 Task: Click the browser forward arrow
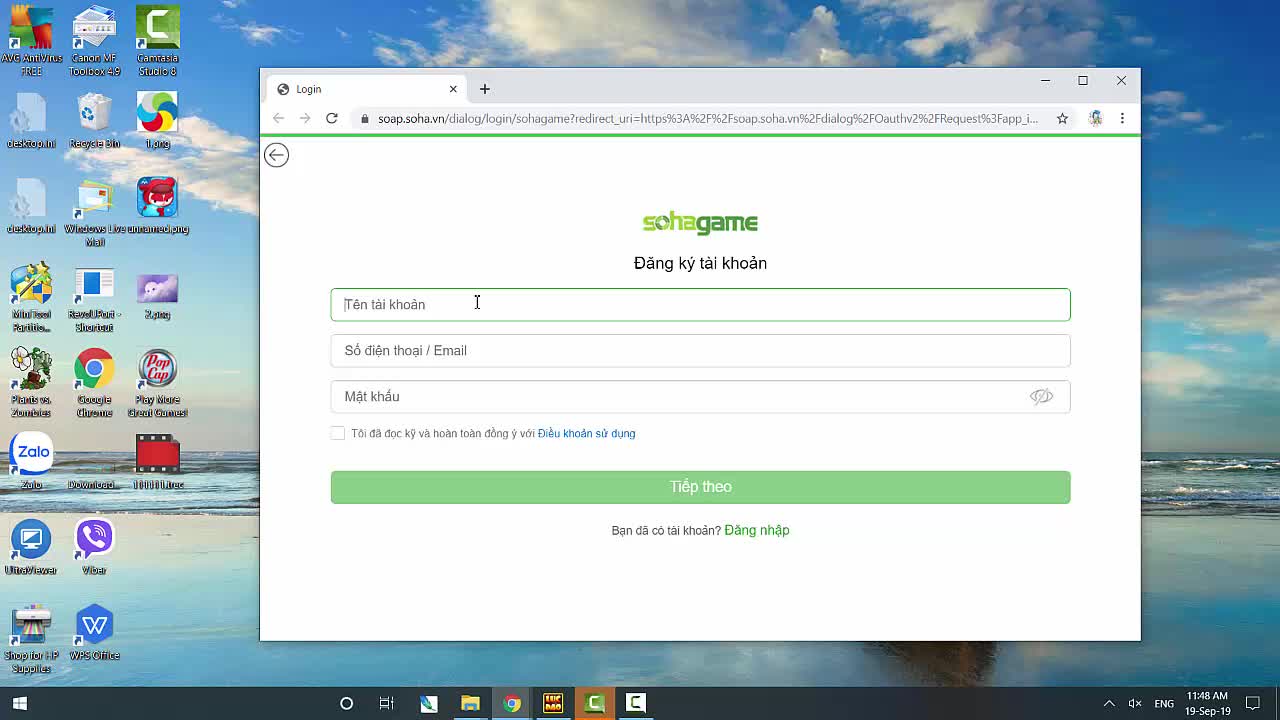click(305, 118)
